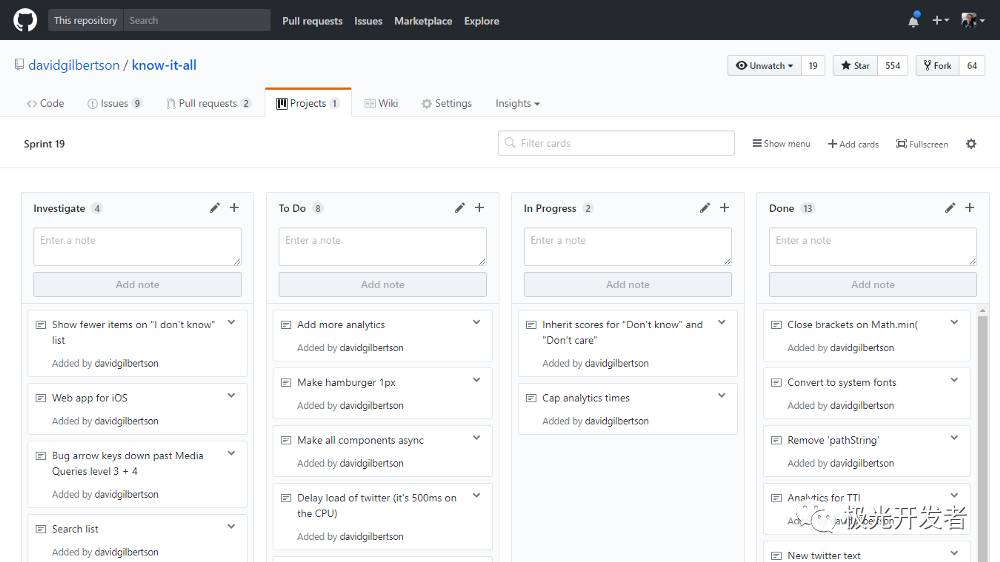The height and width of the screenshot is (562, 1000).
Task: Add a card to Done column
Action: click(970, 208)
